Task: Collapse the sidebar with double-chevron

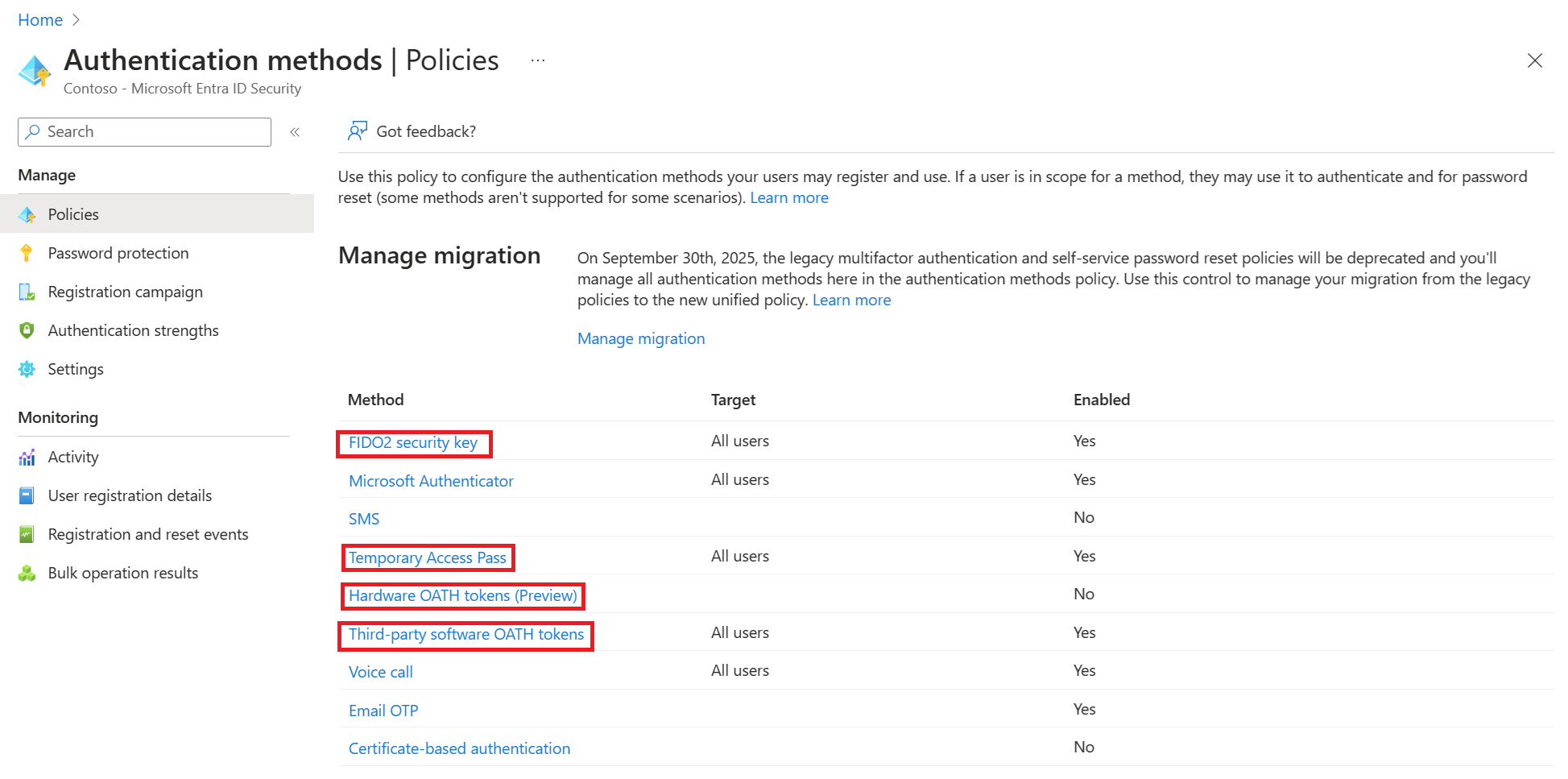Action: click(295, 132)
